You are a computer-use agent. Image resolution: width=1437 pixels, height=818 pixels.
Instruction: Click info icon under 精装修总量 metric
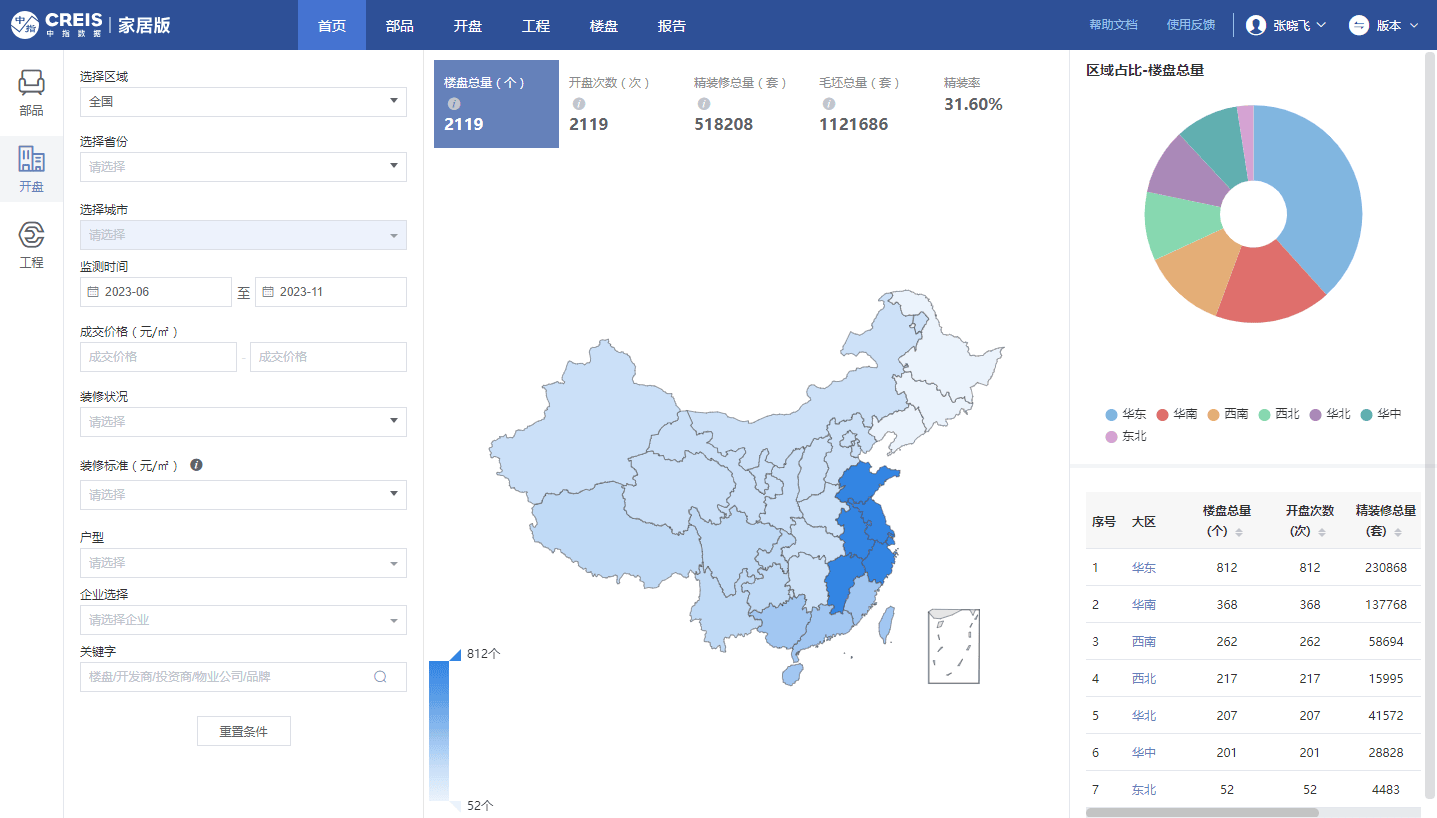coord(704,104)
